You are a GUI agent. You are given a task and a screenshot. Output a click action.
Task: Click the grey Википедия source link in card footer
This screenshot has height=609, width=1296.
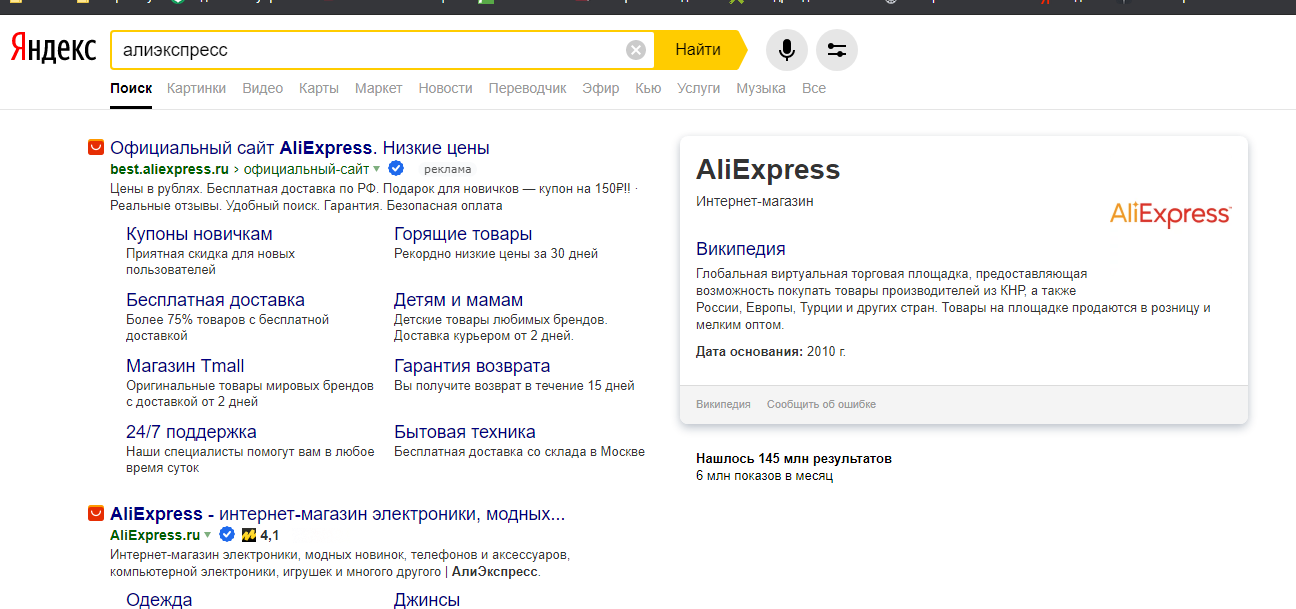(x=723, y=404)
